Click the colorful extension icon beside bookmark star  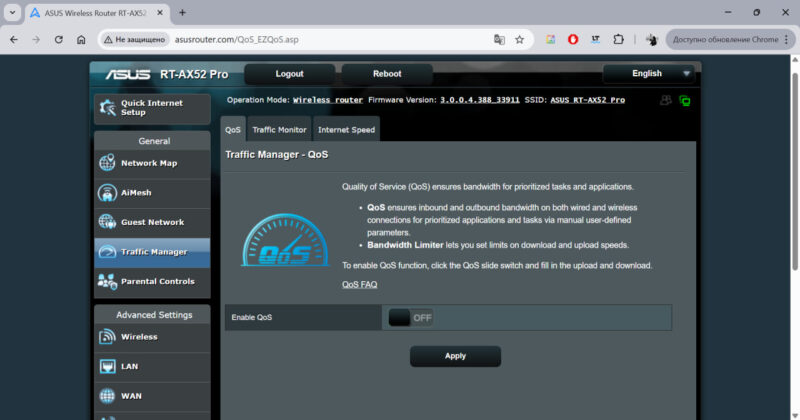pos(550,39)
